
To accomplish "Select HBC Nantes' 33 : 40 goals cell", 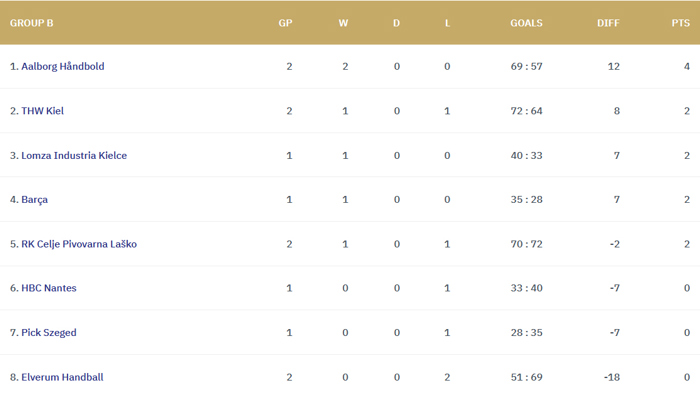I will point(526,288).
